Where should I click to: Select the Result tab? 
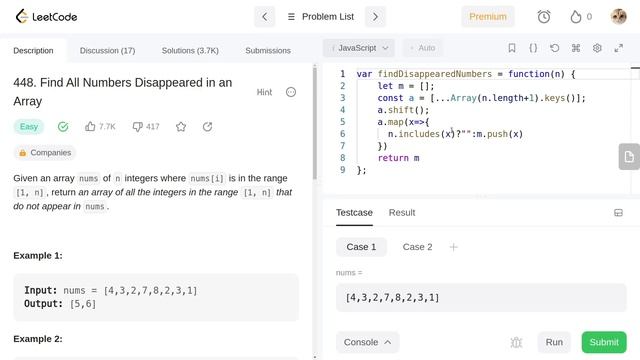pyautogui.click(x=402, y=213)
